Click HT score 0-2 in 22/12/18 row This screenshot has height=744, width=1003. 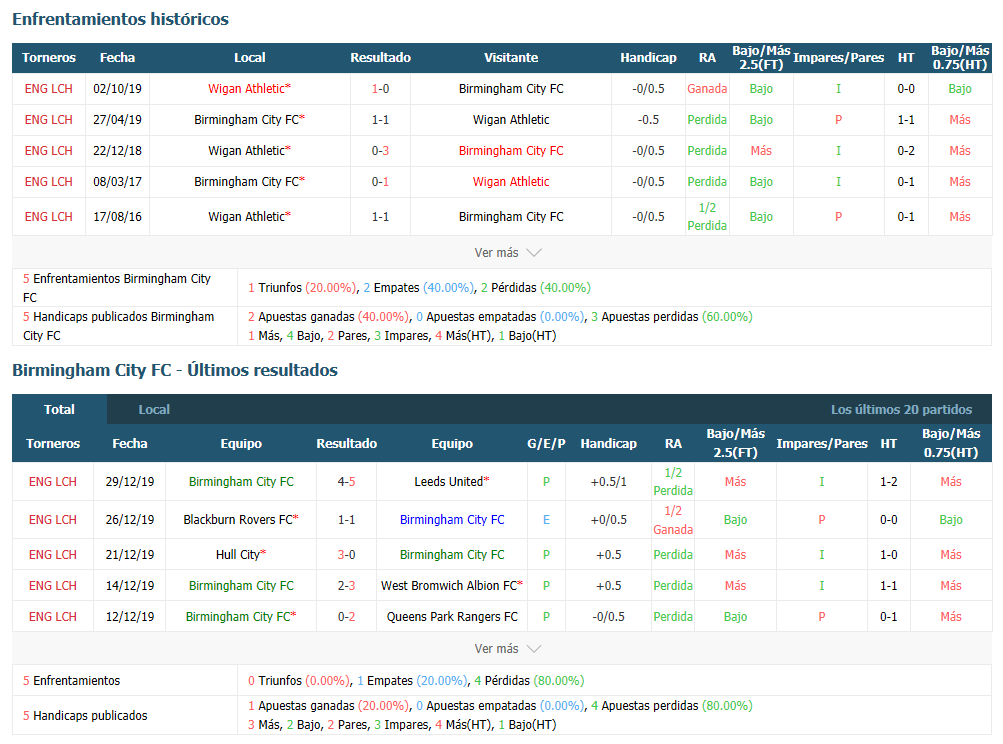tap(906, 151)
